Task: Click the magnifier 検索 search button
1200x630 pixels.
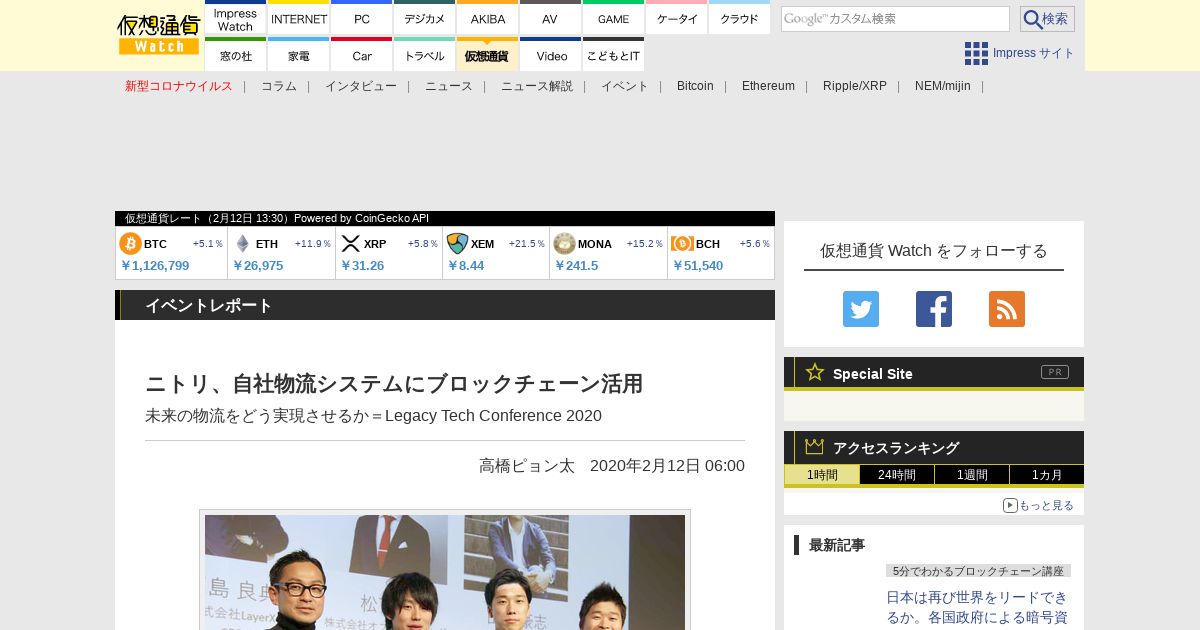Action: (1047, 19)
